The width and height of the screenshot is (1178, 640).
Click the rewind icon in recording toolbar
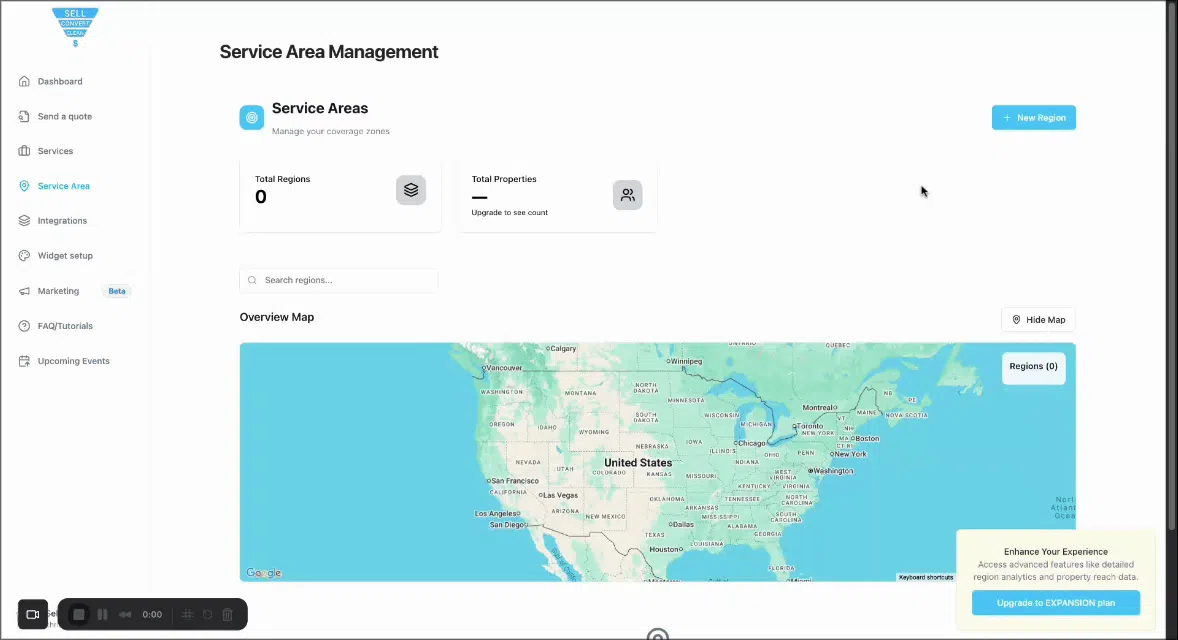(x=125, y=614)
